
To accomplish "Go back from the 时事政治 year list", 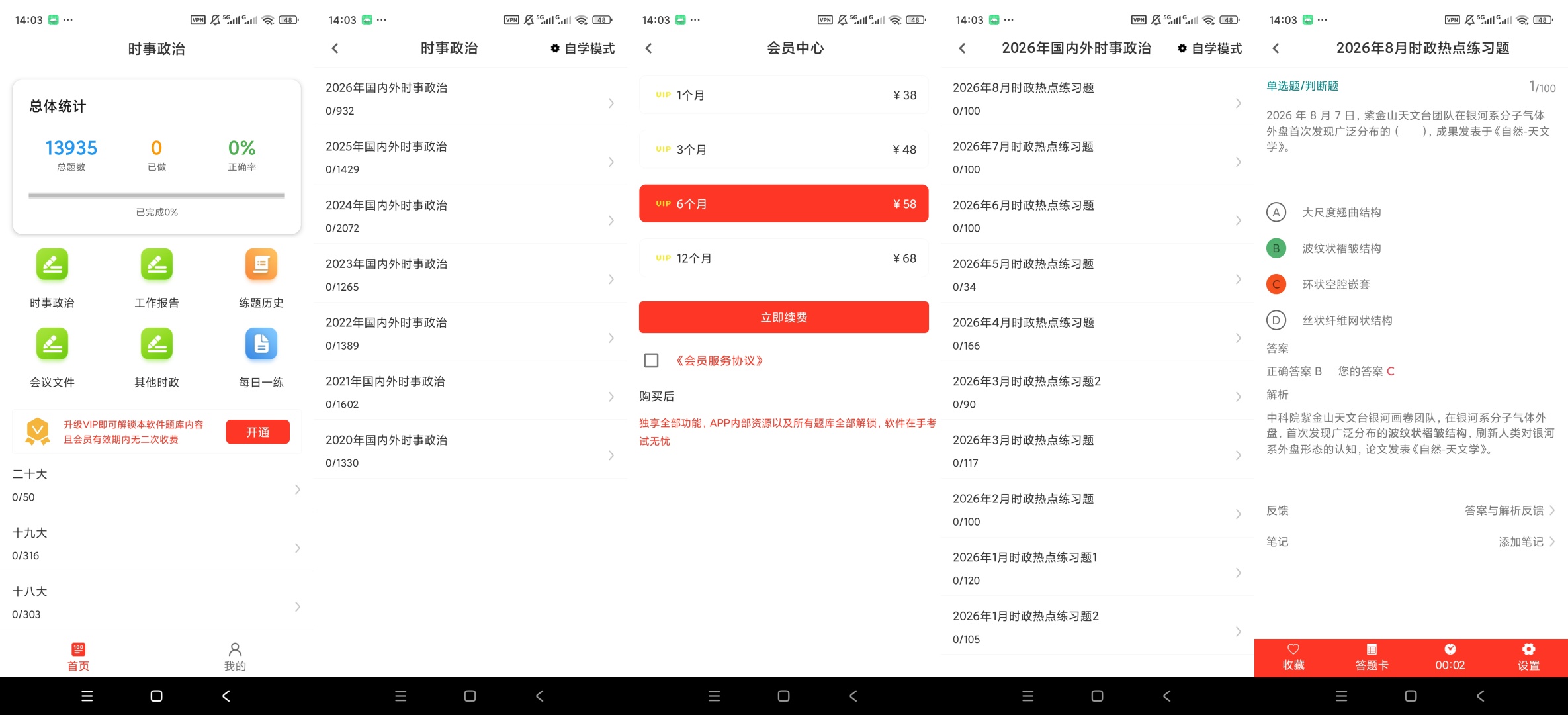I will click(335, 48).
